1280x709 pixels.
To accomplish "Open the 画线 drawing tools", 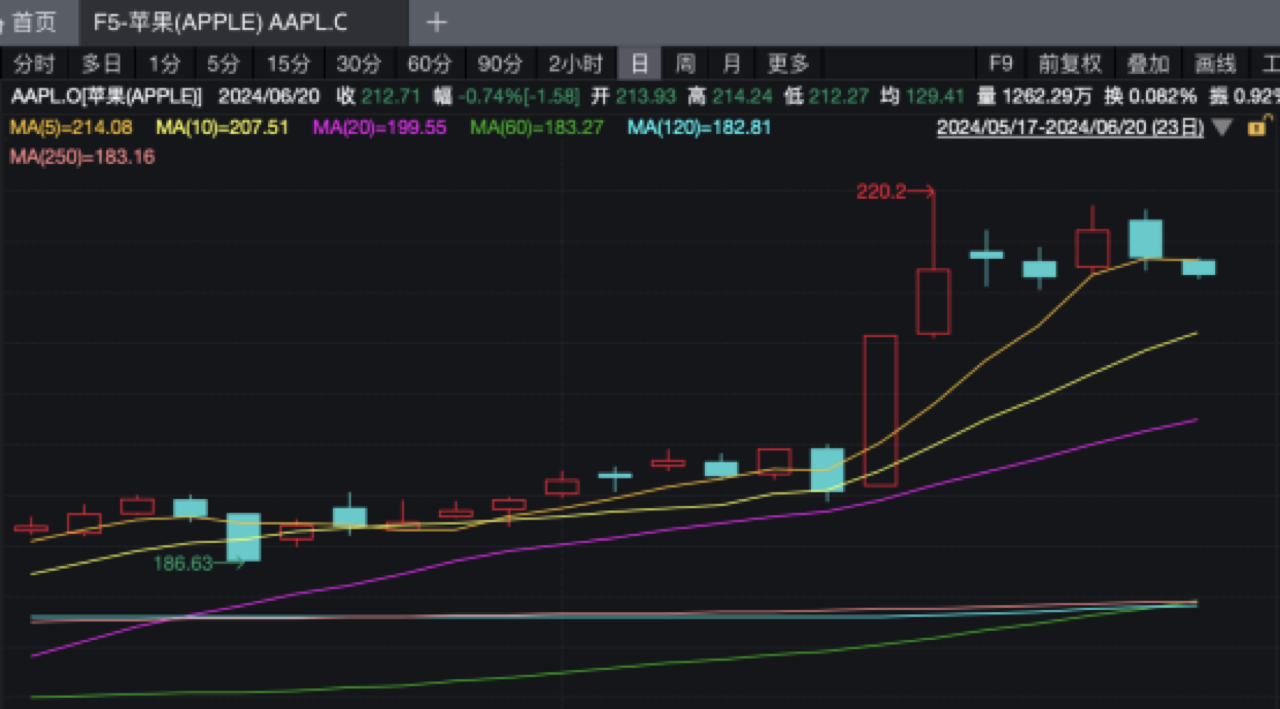I will (1215, 64).
